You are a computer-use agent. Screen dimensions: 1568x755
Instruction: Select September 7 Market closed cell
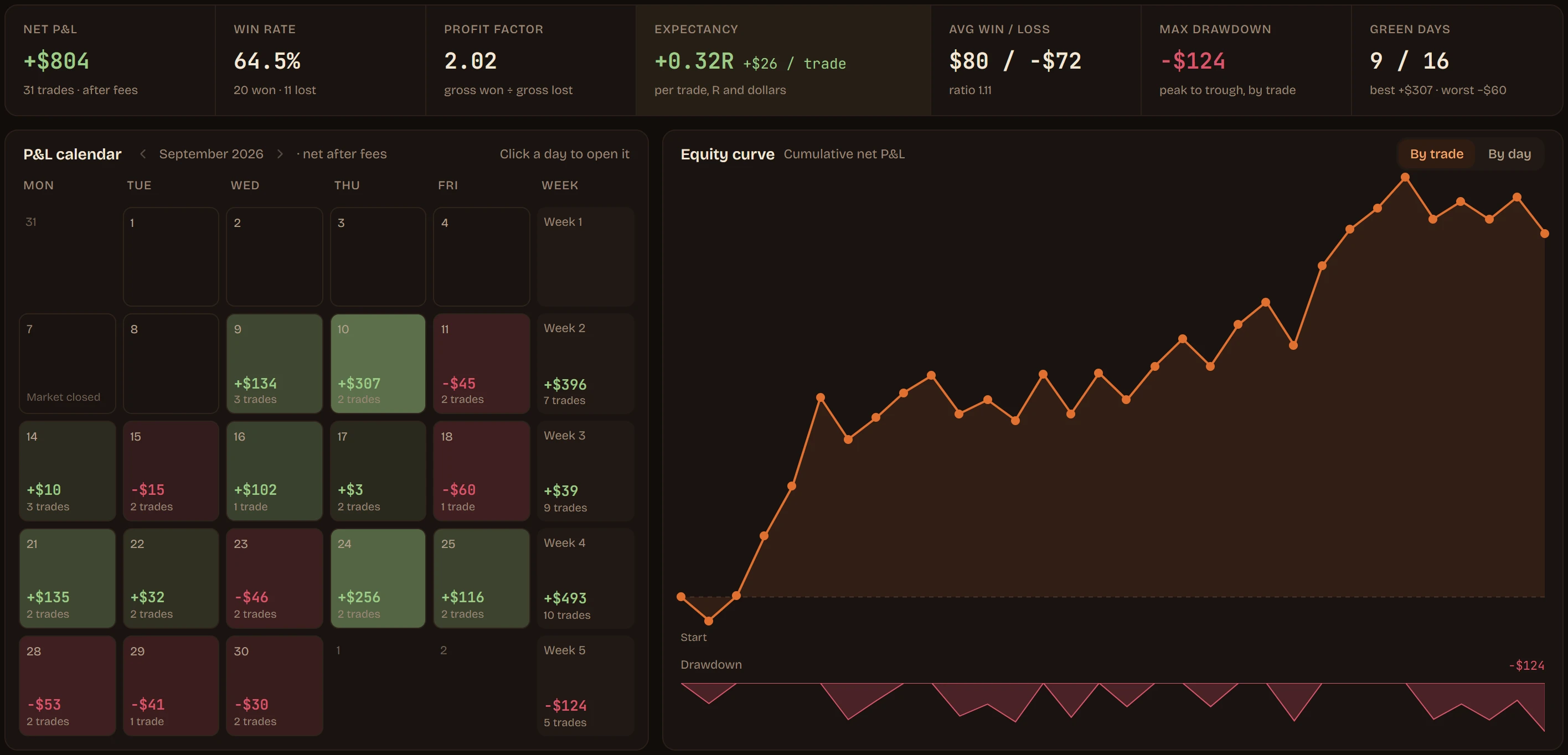pyautogui.click(x=68, y=364)
